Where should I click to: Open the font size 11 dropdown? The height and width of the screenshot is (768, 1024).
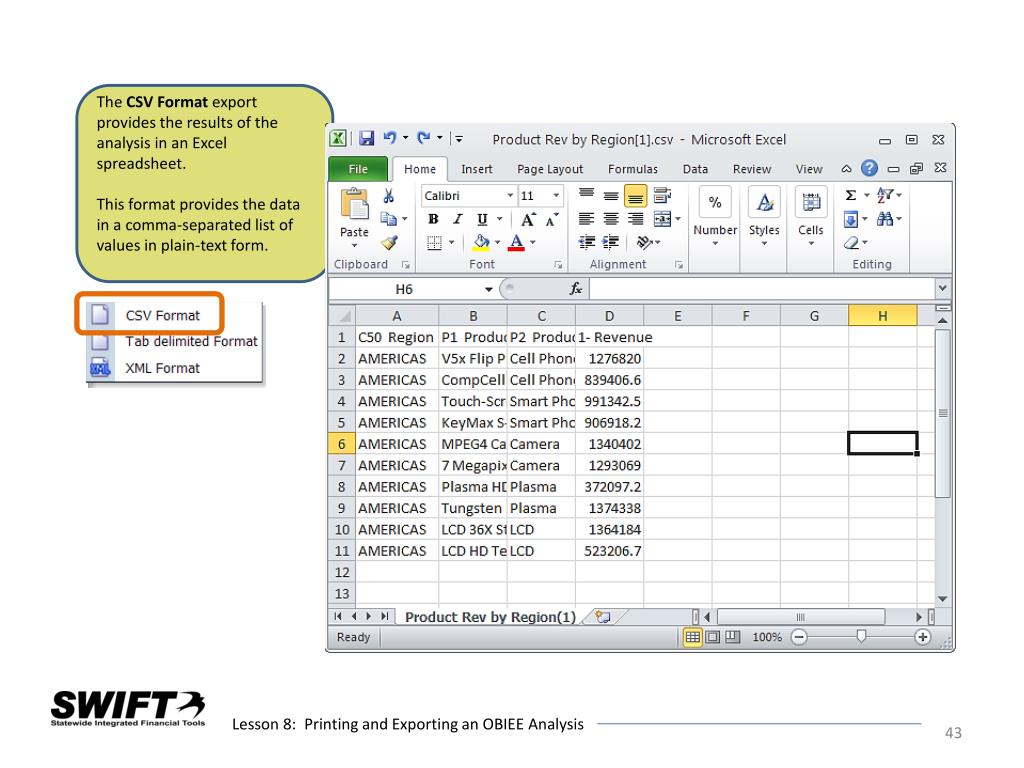[556, 195]
